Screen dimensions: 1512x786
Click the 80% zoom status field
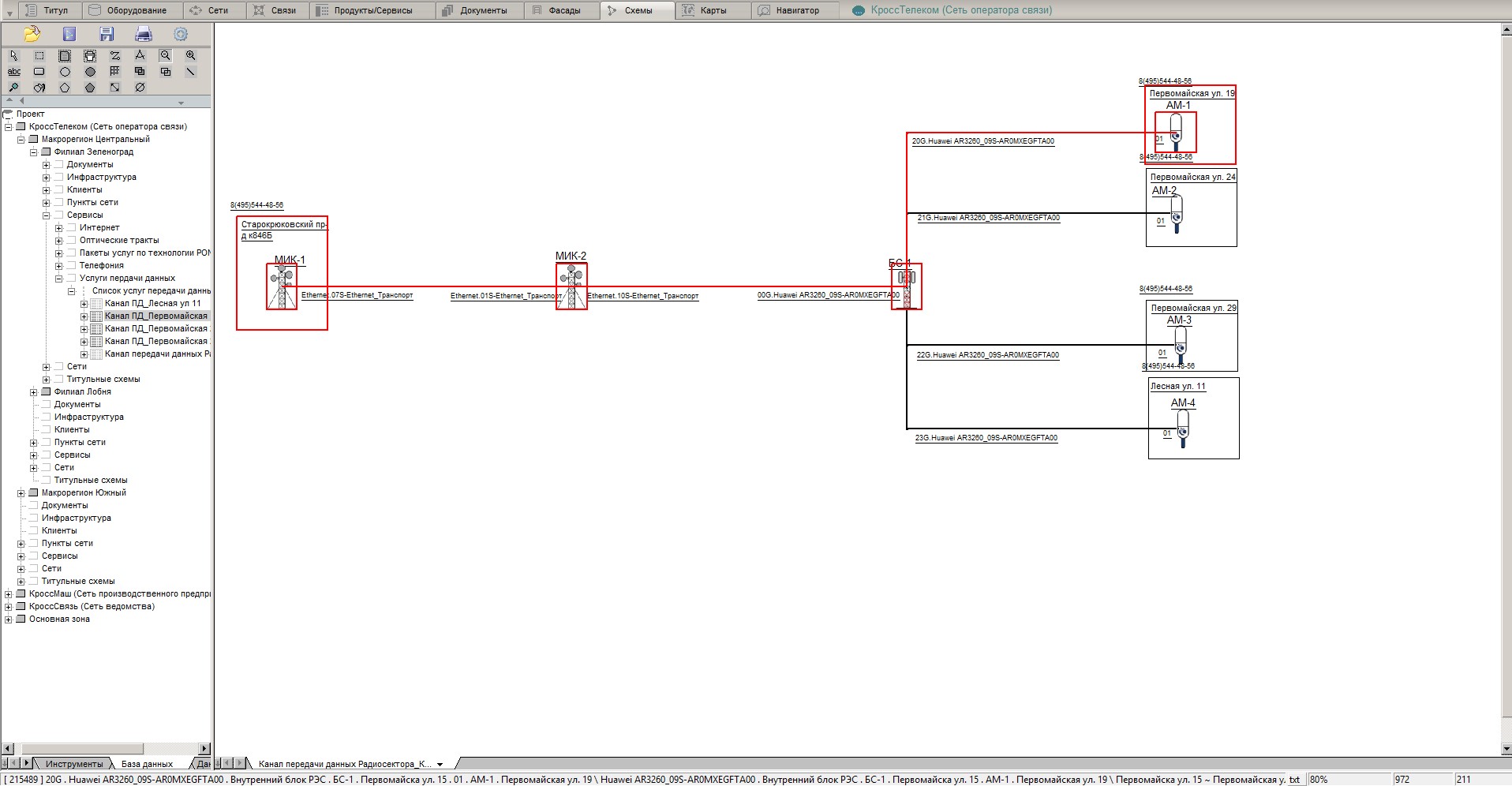coord(1349,780)
